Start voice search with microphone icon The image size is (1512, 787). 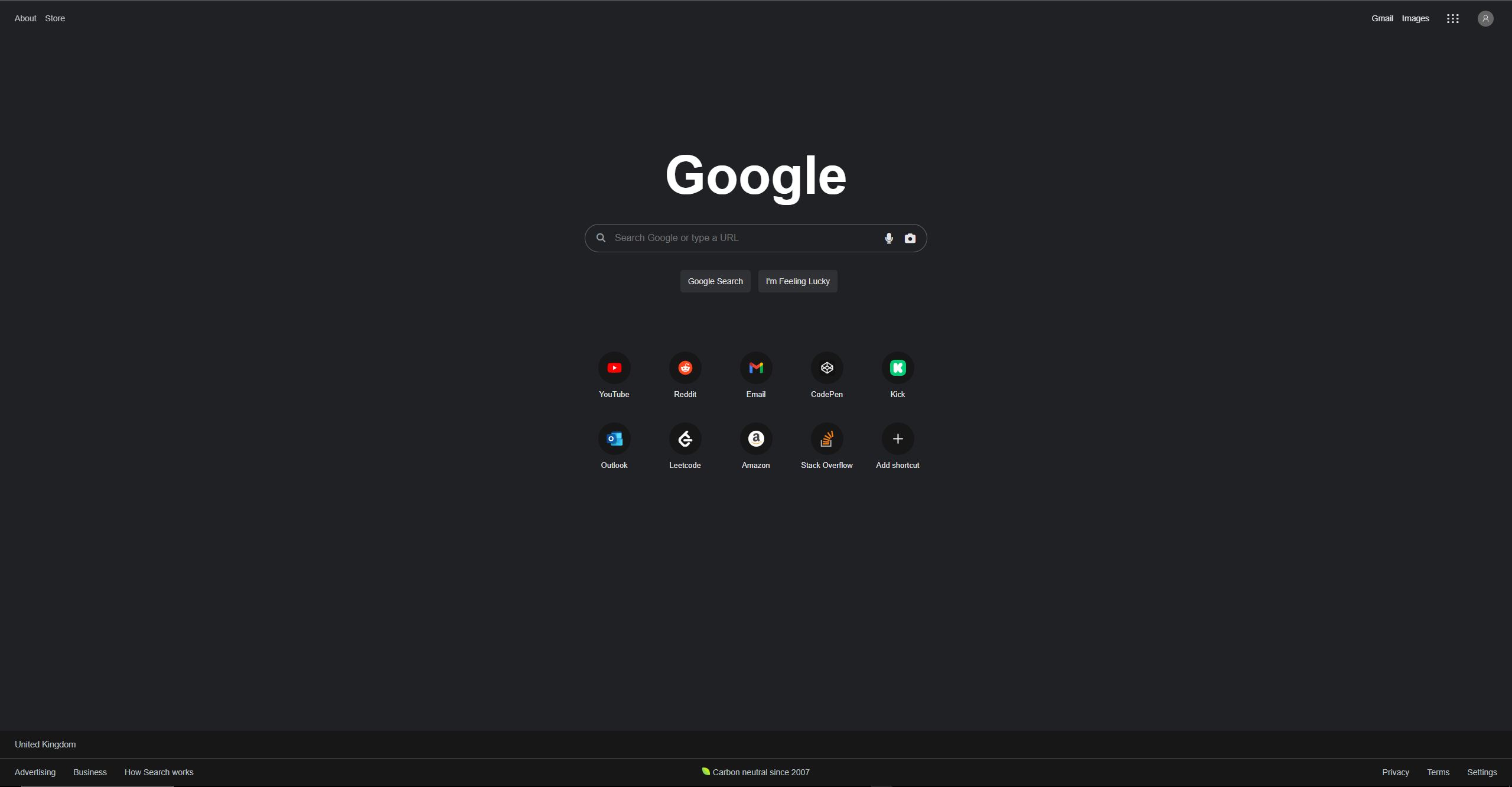click(x=889, y=238)
